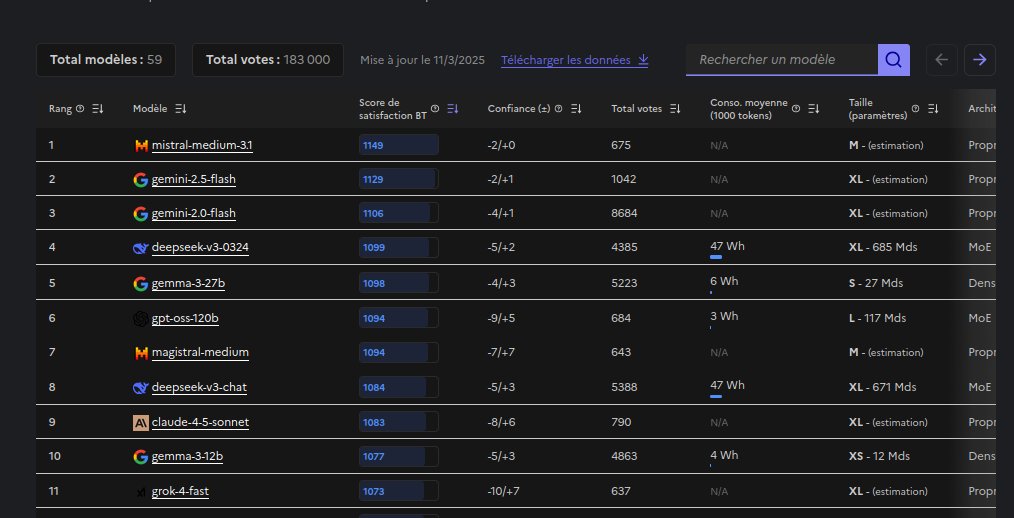Image resolution: width=1014 pixels, height=518 pixels.
Task: Click the Mistral logo beside mistral-medium-3.1
Action: [141, 146]
